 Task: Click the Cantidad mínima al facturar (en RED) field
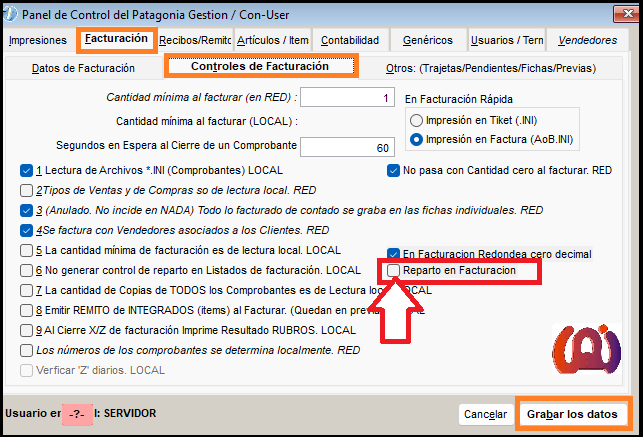pyautogui.click(x=347, y=97)
